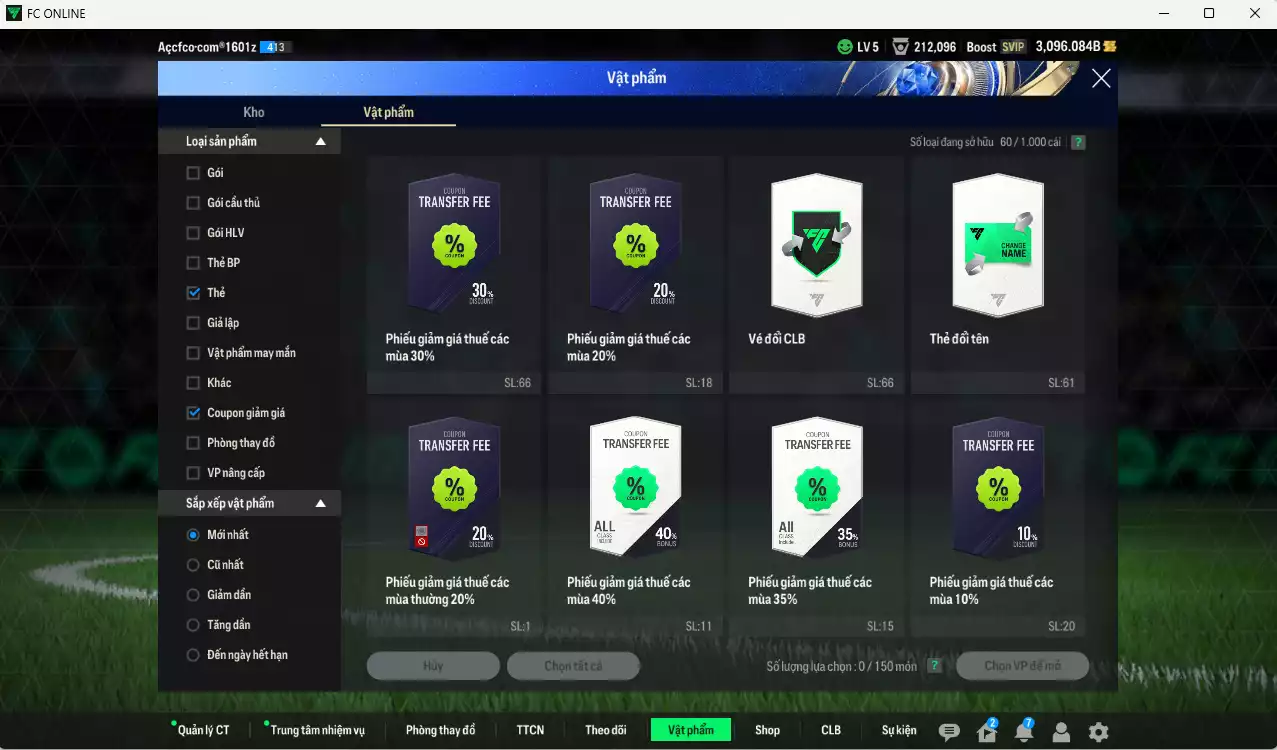Select the 40% transfer fee coupon card
Image resolution: width=1277 pixels, height=750 pixels.
(x=635, y=518)
